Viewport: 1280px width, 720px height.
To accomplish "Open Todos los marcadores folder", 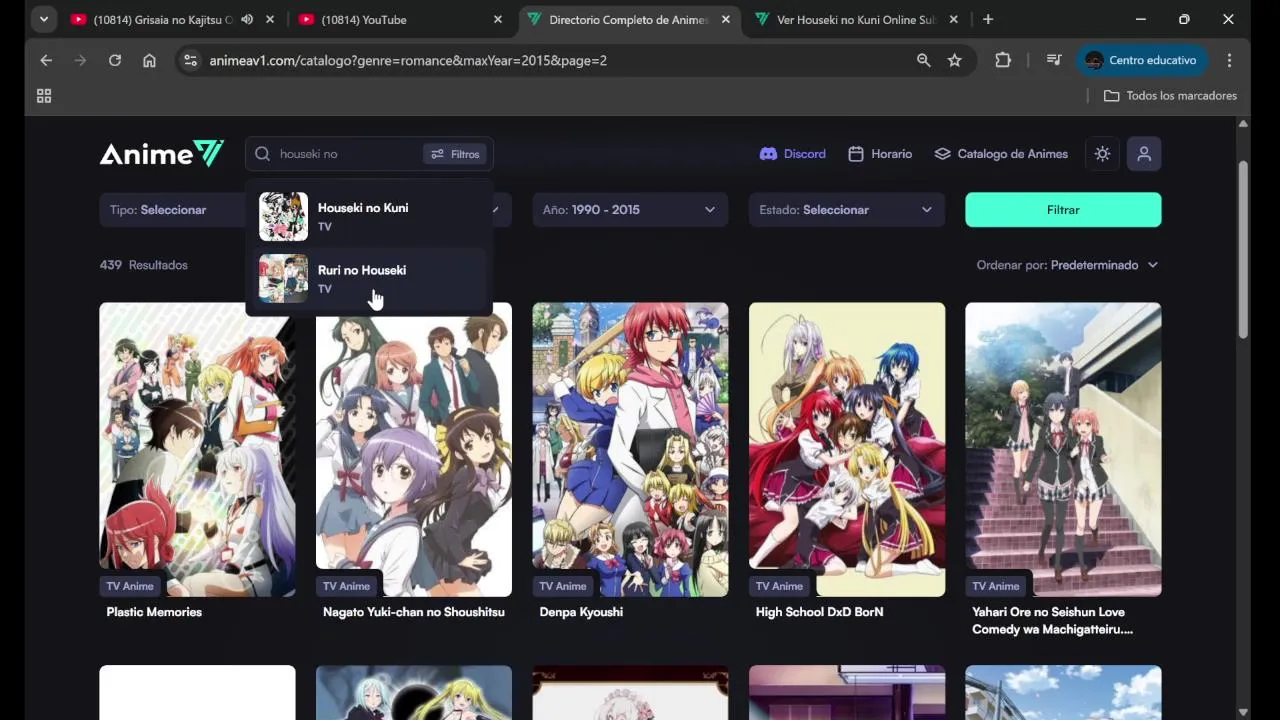I will coord(1170,96).
